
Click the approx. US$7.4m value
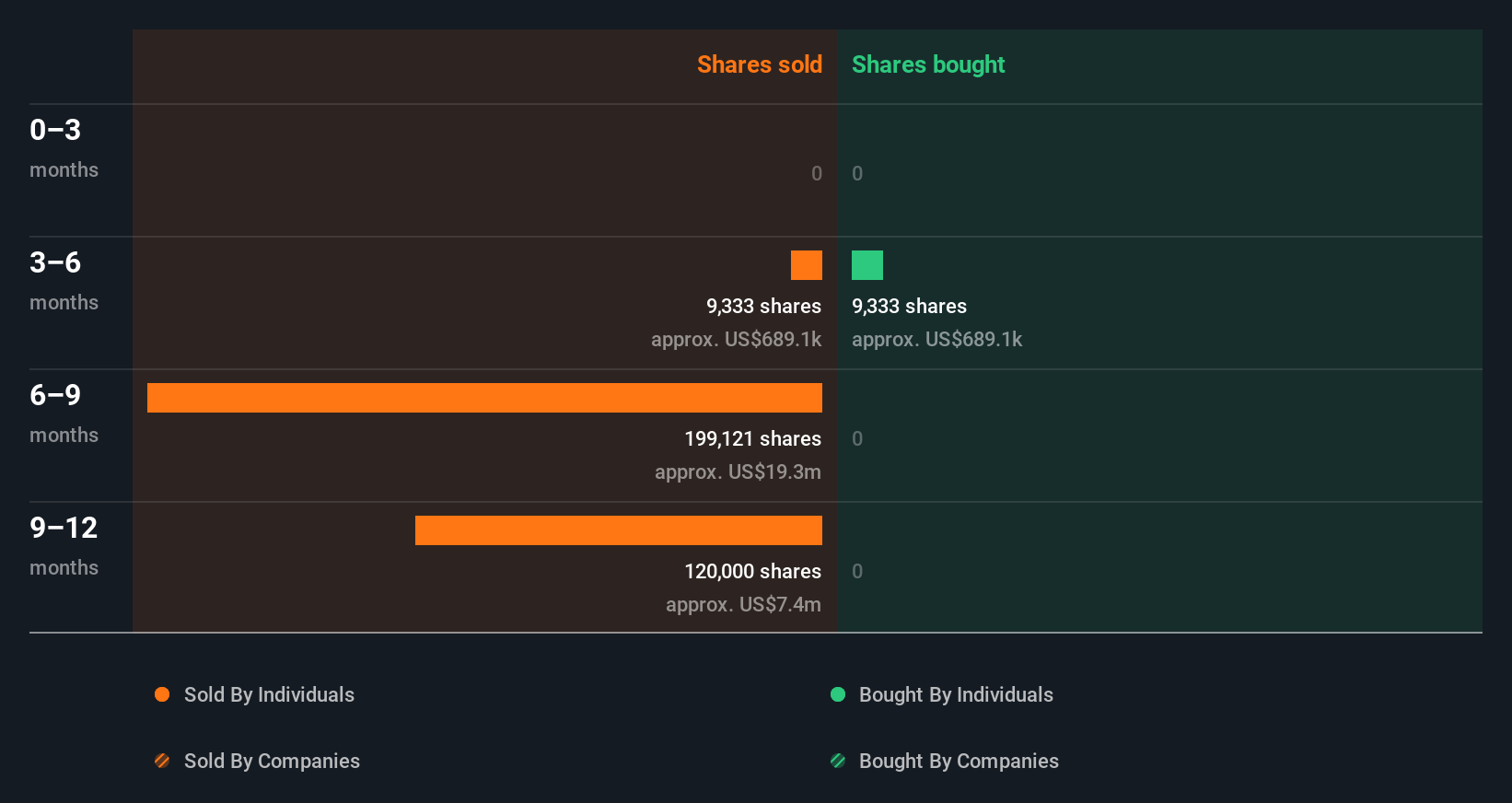(x=743, y=605)
